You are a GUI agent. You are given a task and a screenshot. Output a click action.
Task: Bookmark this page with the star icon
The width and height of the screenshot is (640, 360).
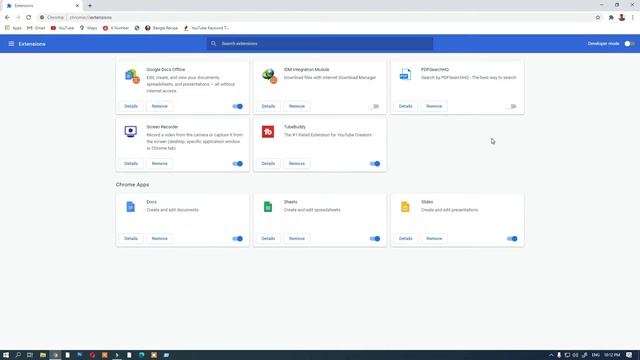click(598, 18)
